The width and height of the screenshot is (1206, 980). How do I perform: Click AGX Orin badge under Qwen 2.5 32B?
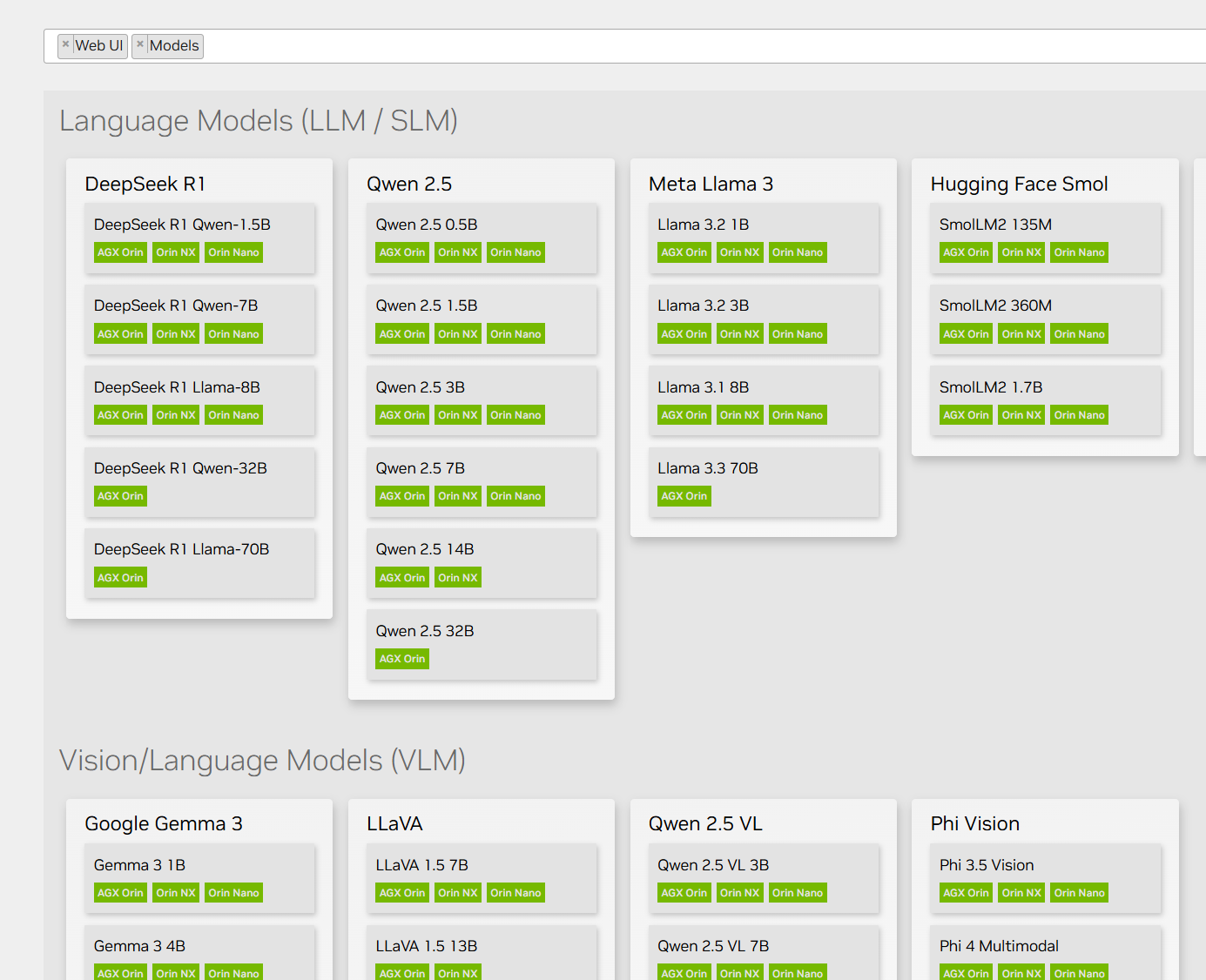(402, 659)
